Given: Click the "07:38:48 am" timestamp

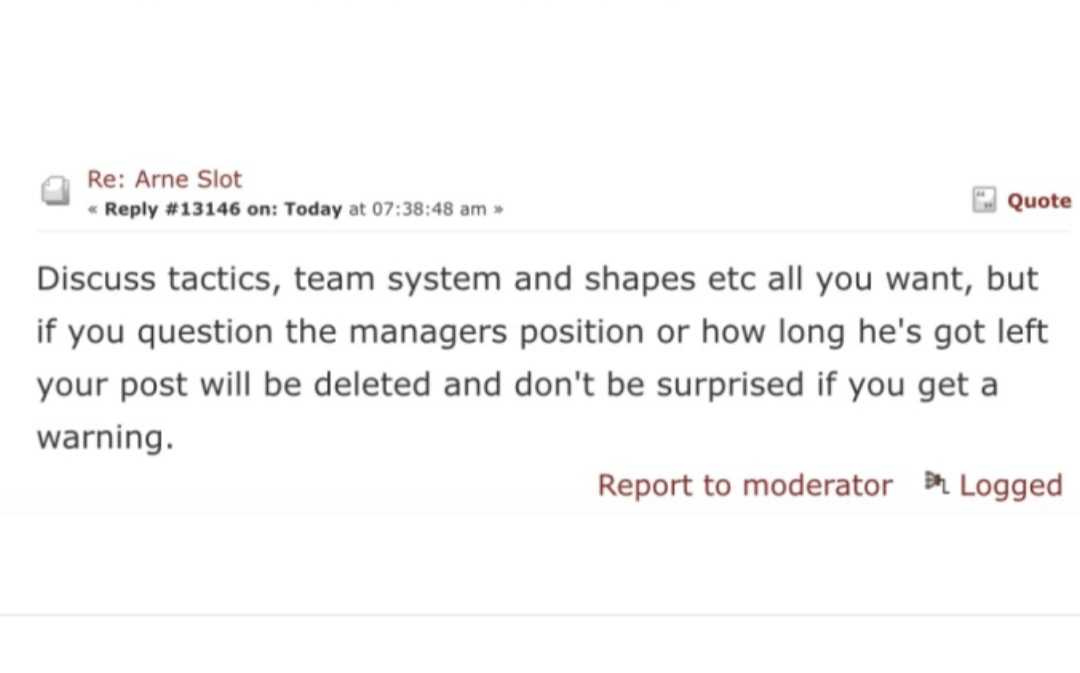Looking at the screenshot, I should pos(429,209).
